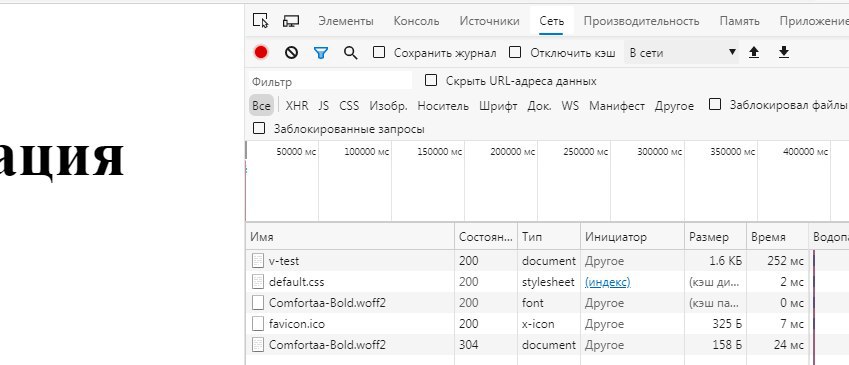Toggle the device toolbar icon
The image size is (849, 365).
coord(291,21)
